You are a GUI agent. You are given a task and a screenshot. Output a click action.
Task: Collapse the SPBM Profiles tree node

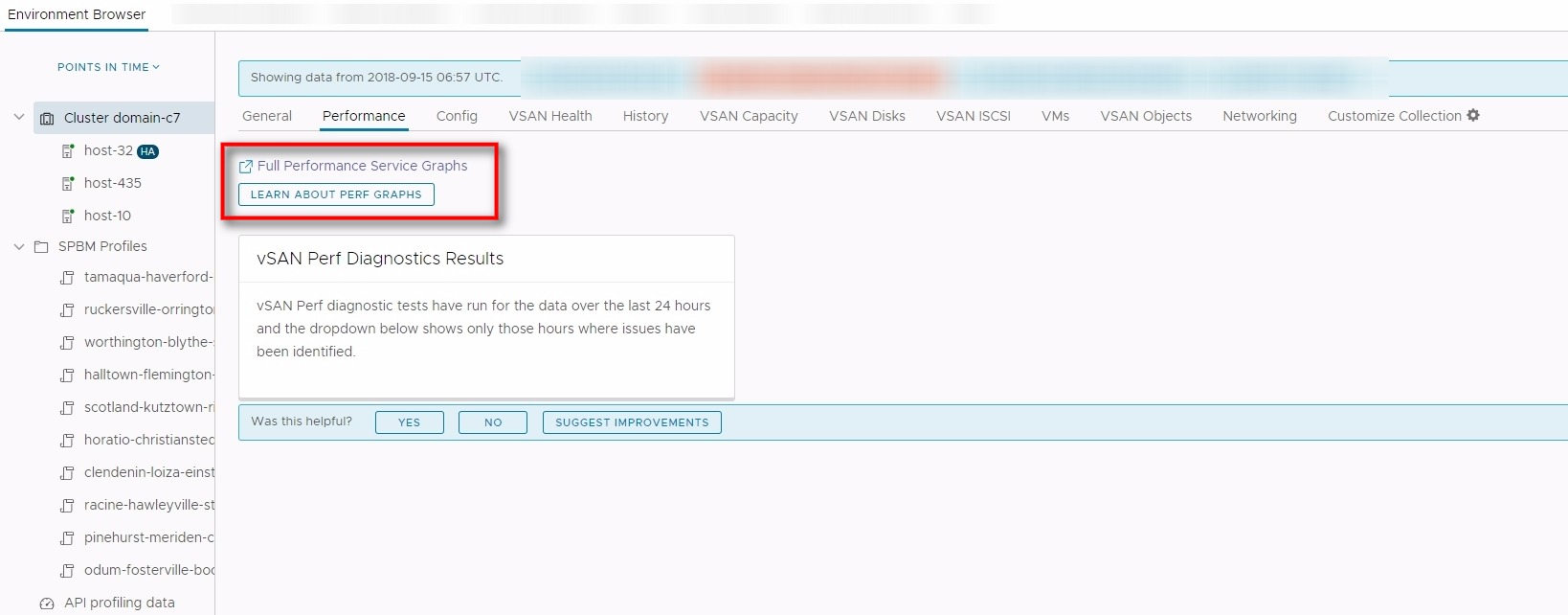click(x=19, y=246)
